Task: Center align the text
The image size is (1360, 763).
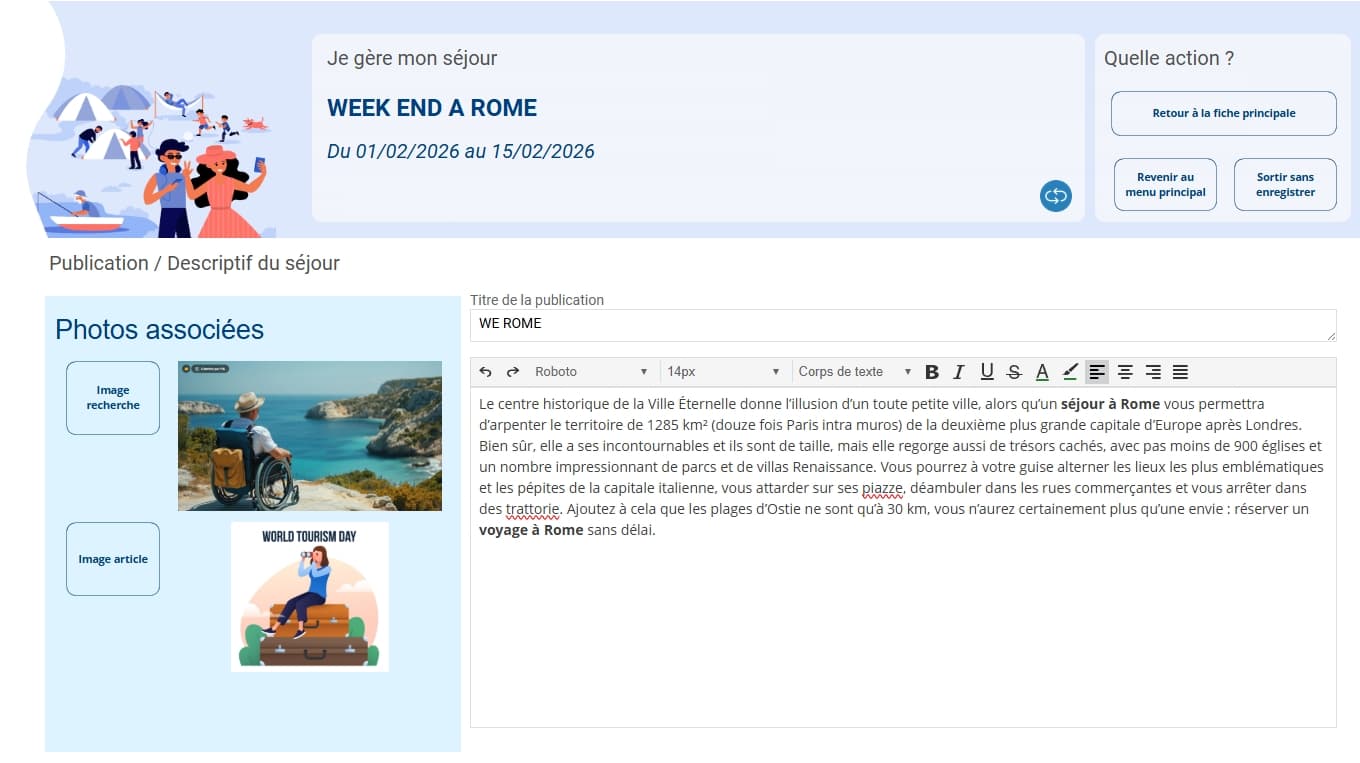Action: 1125,372
